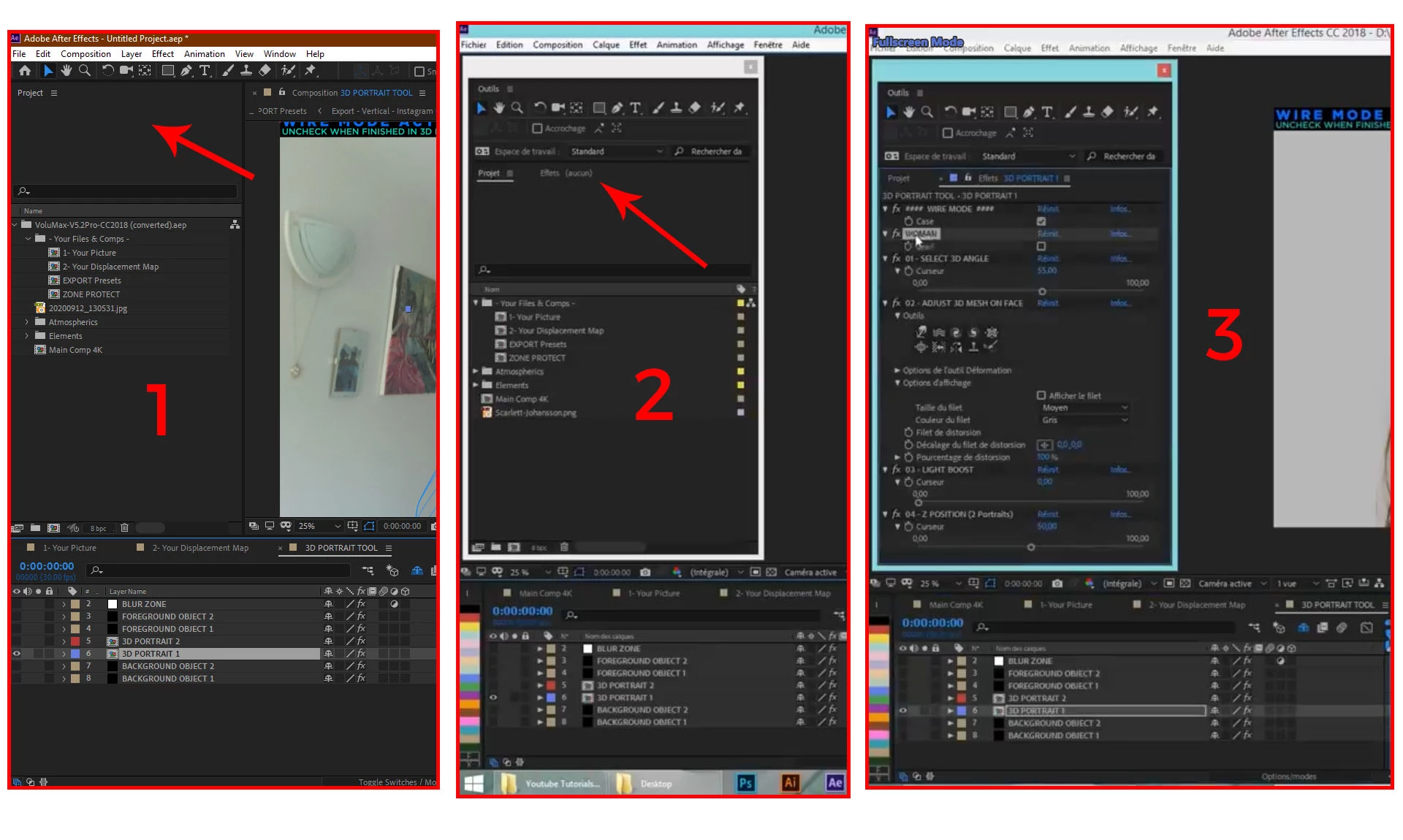Open Illustrator from the Windows taskbar
Image resolution: width=1403 pixels, height=840 pixels.
pos(790,783)
